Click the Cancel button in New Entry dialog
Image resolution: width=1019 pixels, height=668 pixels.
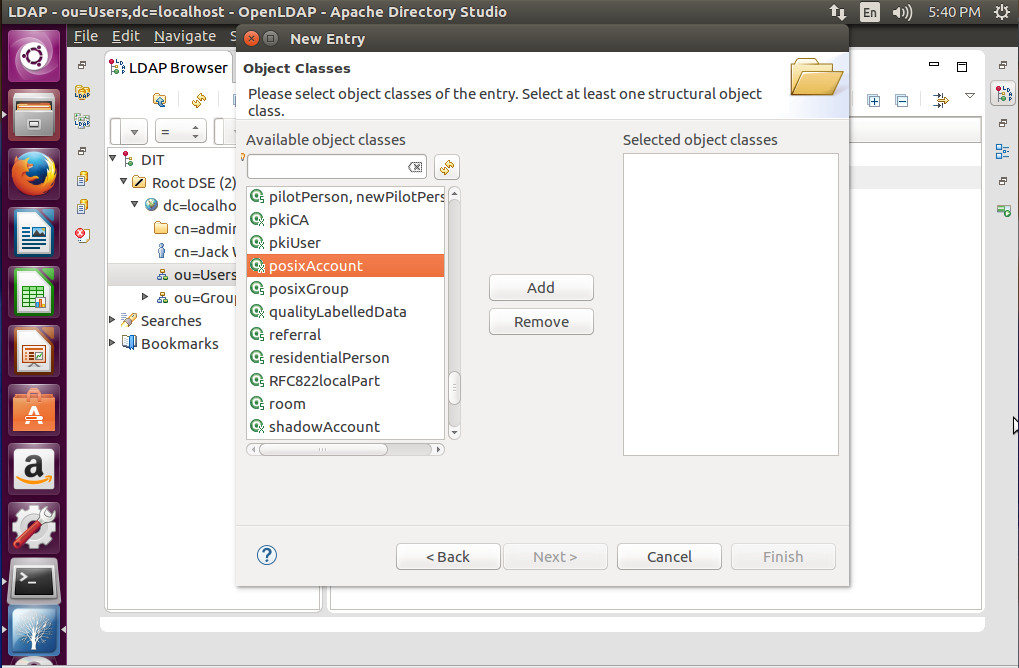(x=668, y=556)
